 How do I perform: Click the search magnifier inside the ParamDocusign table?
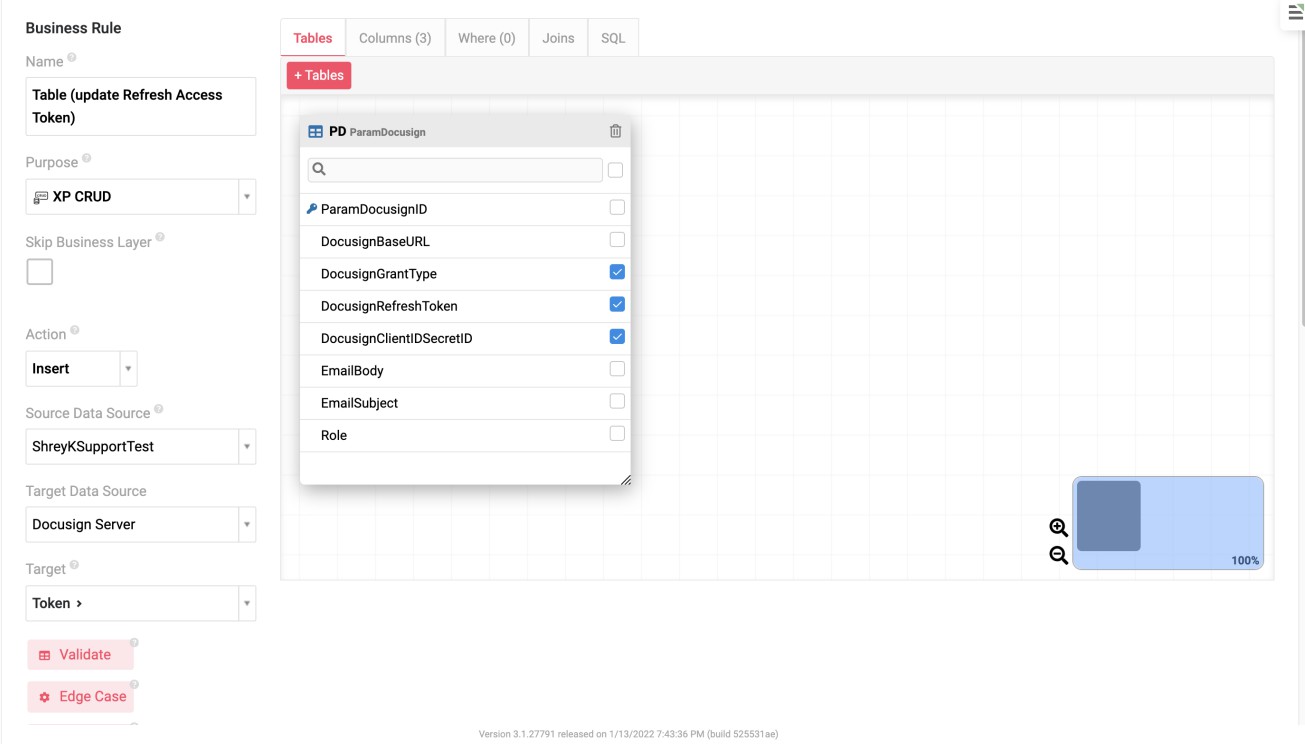(318, 169)
